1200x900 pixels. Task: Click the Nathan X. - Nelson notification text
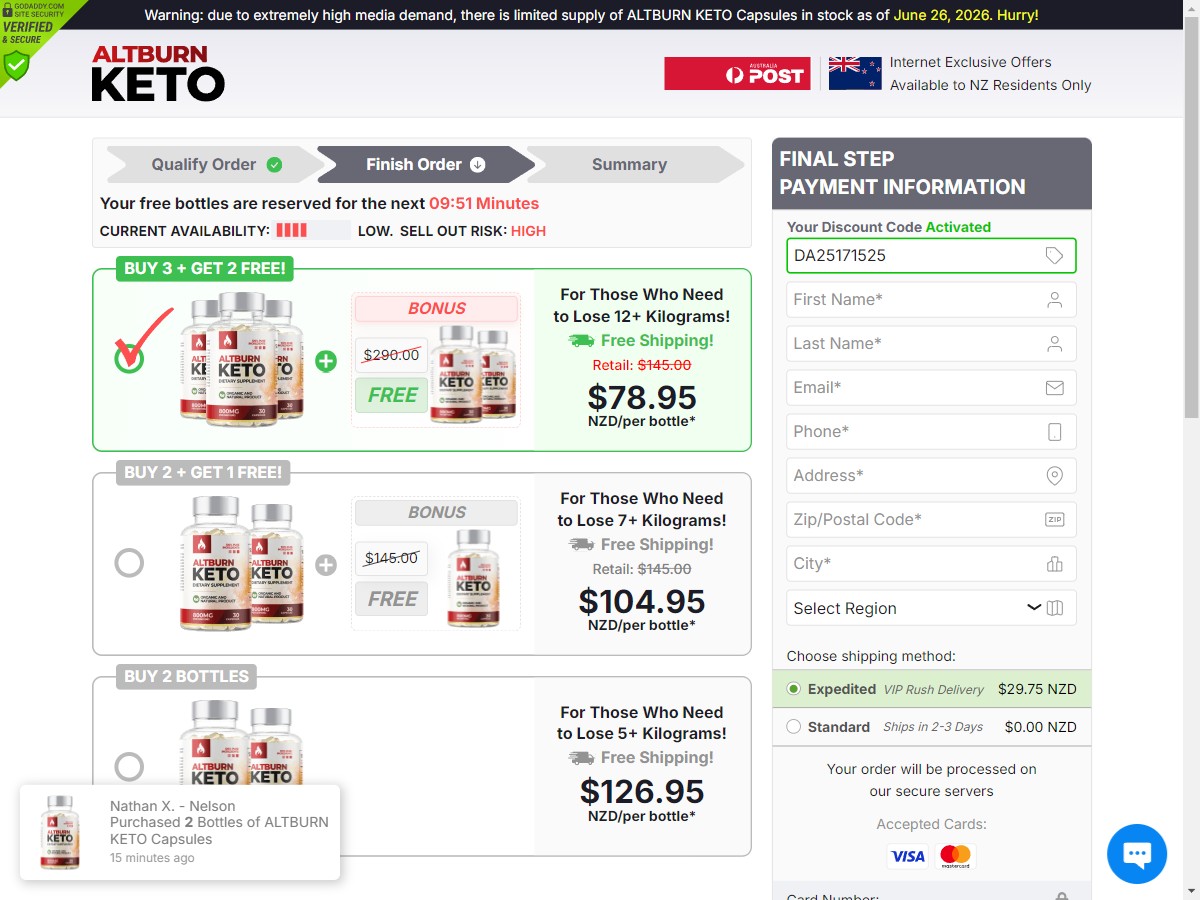point(173,806)
